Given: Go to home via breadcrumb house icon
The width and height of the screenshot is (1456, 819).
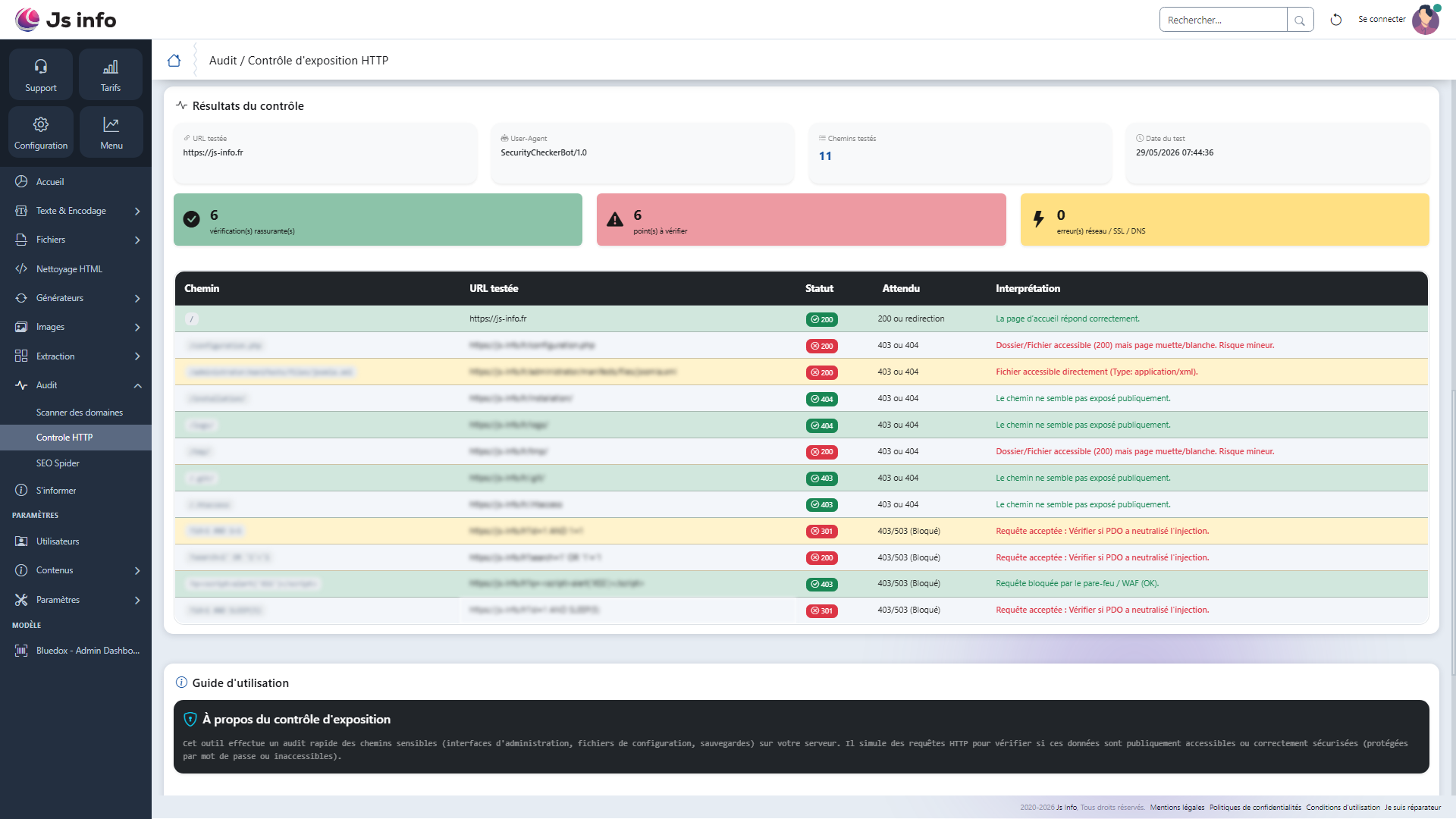Looking at the screenshot, I should (x=174, y=61).
